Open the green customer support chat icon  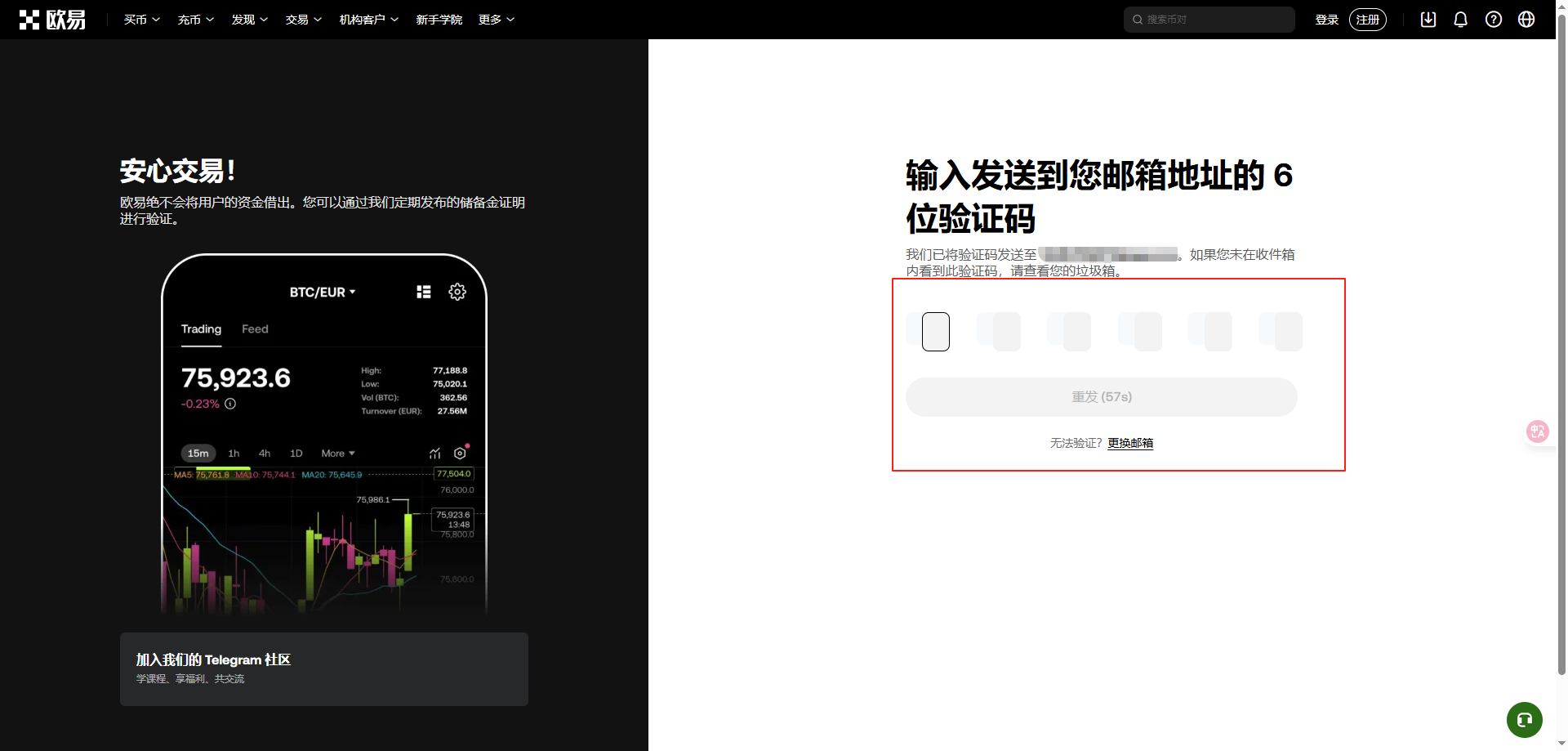(1523, 720)
